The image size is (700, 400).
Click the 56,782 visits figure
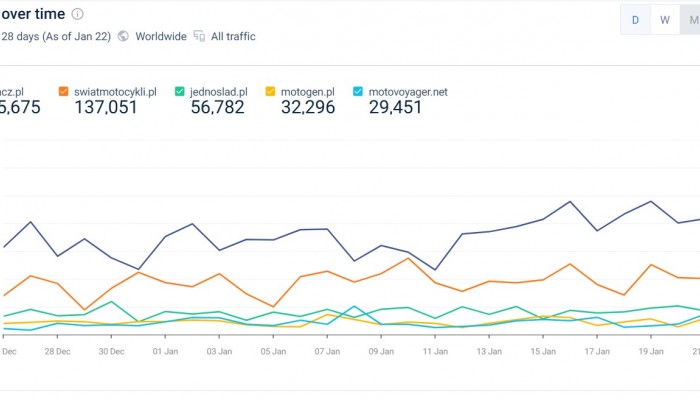(217, 108)
